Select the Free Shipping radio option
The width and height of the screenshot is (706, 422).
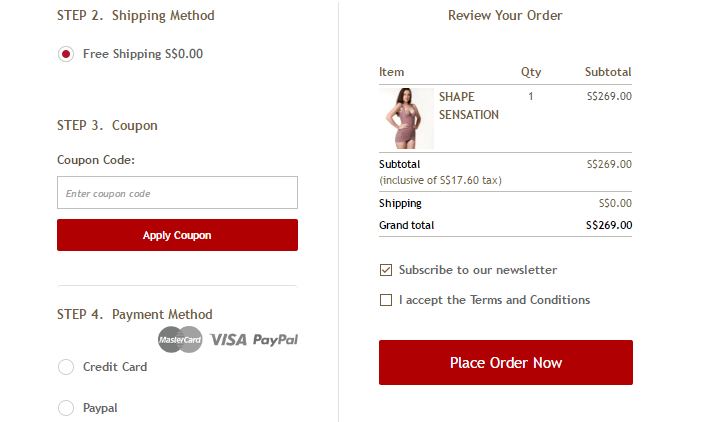pos(66,54)
